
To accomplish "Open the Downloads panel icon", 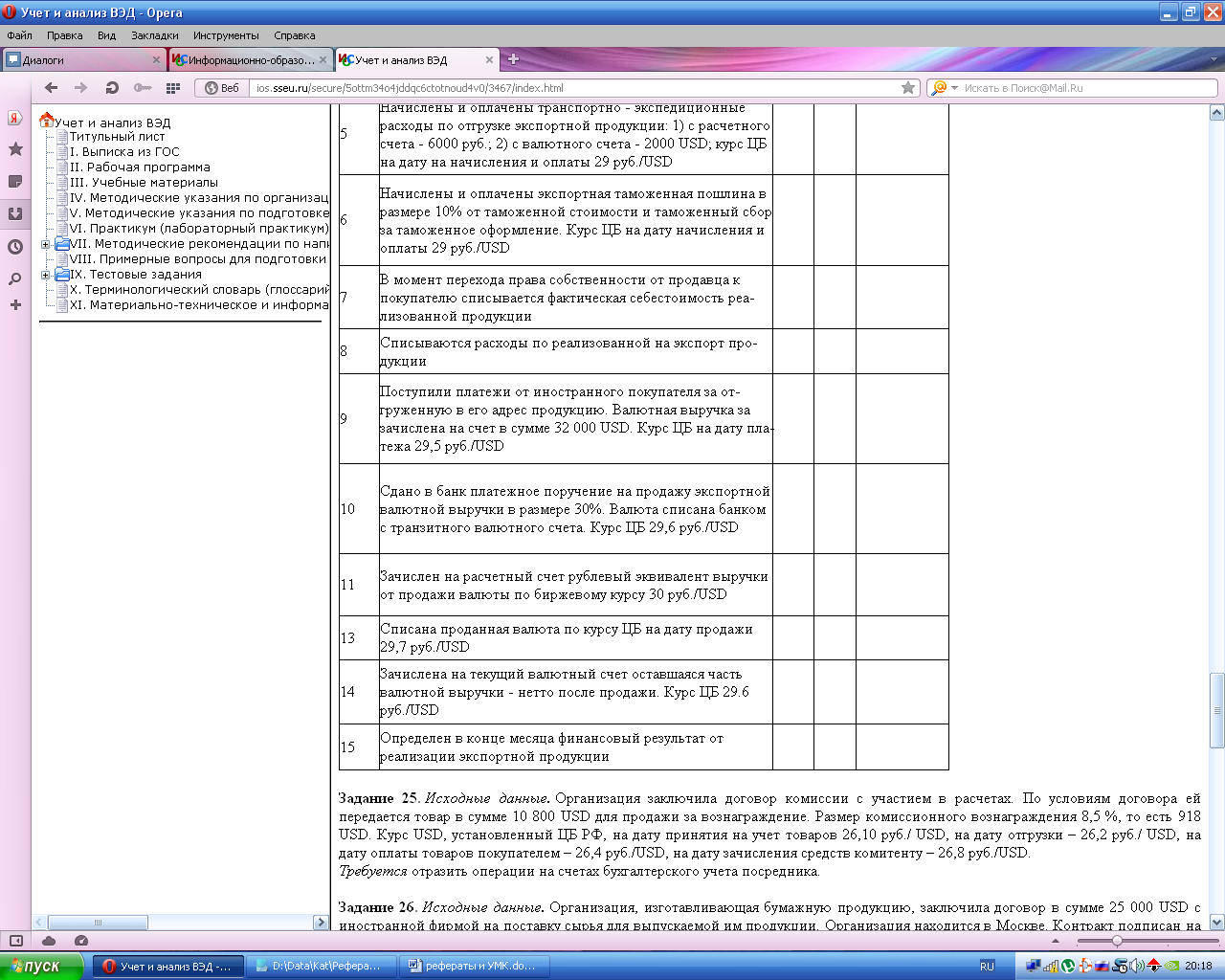I will pos(15,213).
